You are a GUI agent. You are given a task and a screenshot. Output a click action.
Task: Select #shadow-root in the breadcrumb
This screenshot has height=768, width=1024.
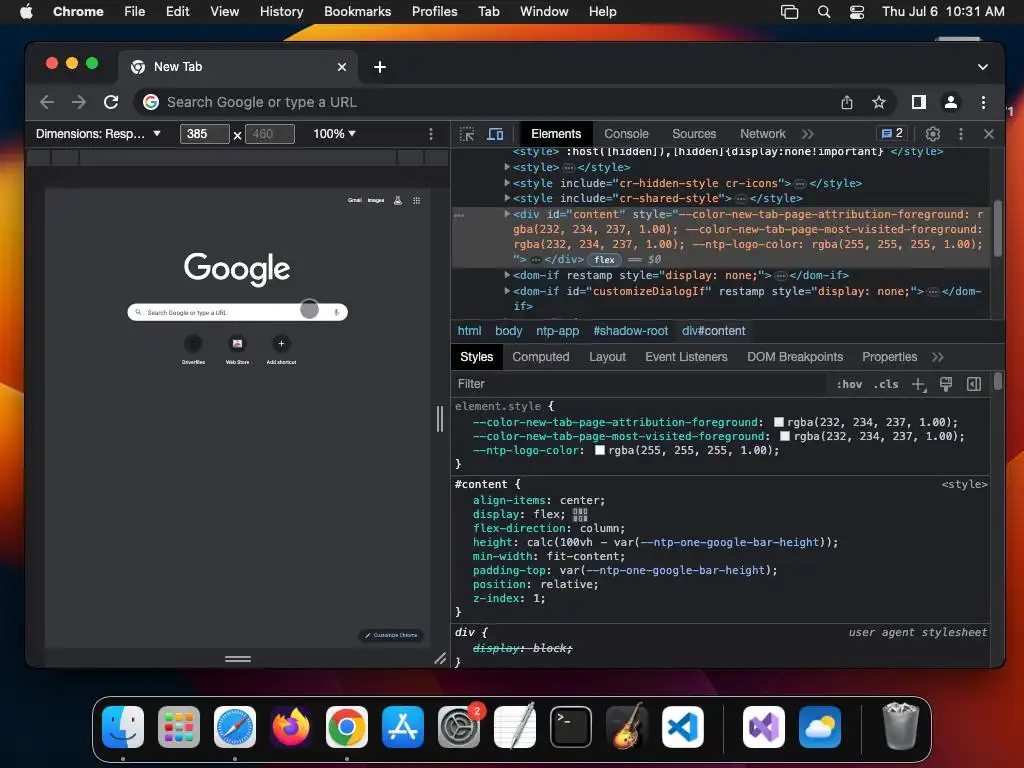tap(630, 331)
